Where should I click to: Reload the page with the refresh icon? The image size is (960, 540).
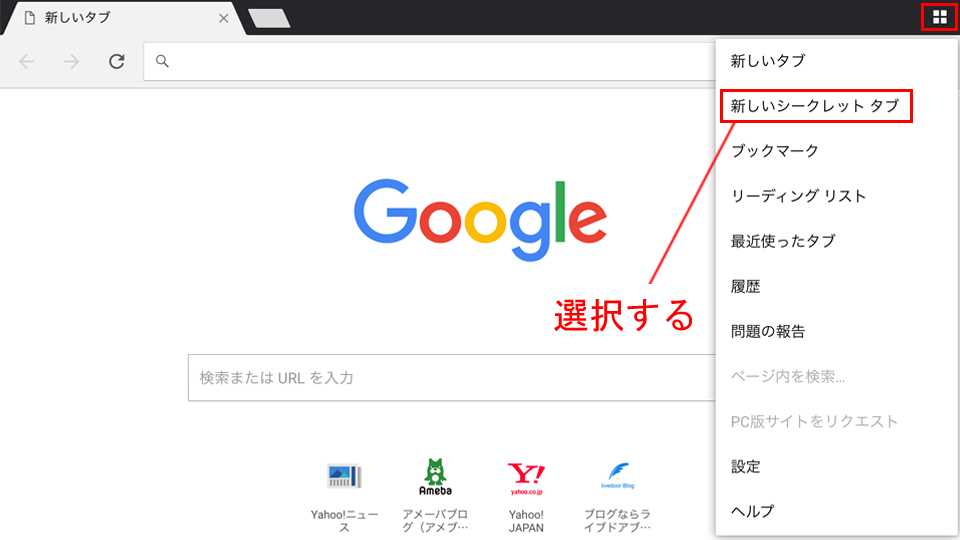click(x=116, y=61)
